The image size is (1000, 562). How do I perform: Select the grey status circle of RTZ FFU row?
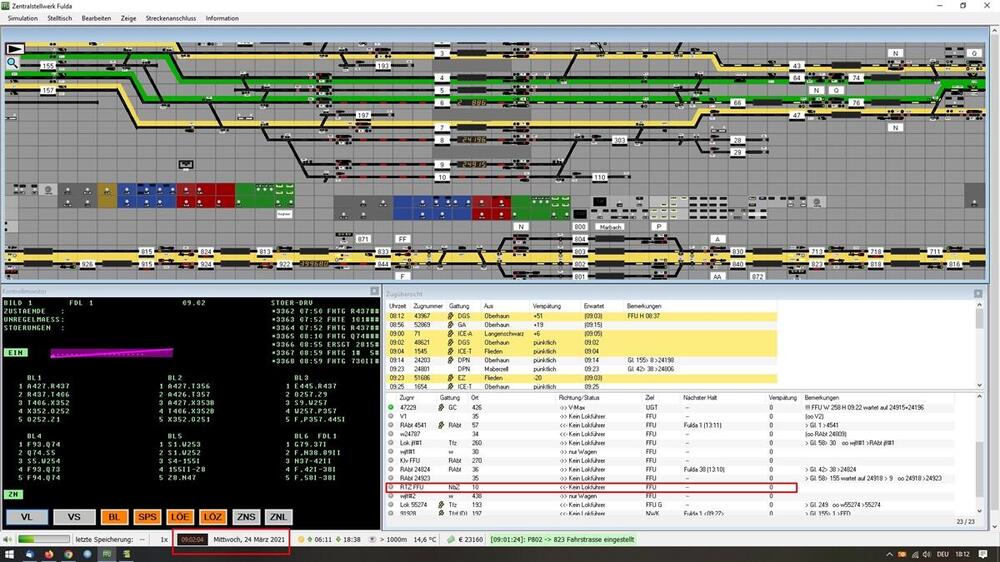[391, 487]
